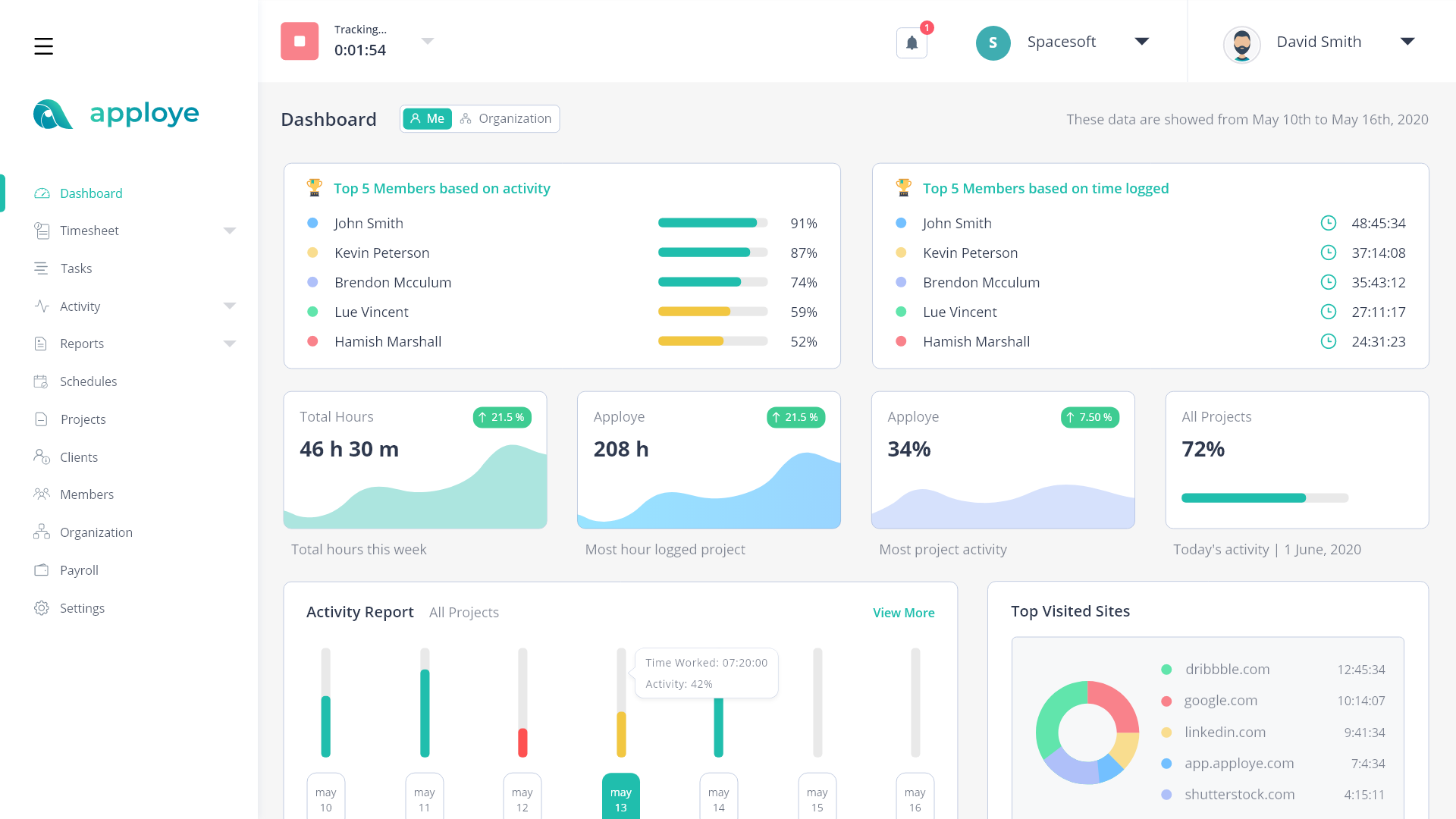The width and height of the screenshot is (1456, 819).
Task: Open David Smith user profile dropdown
Action: [1406, 41]
